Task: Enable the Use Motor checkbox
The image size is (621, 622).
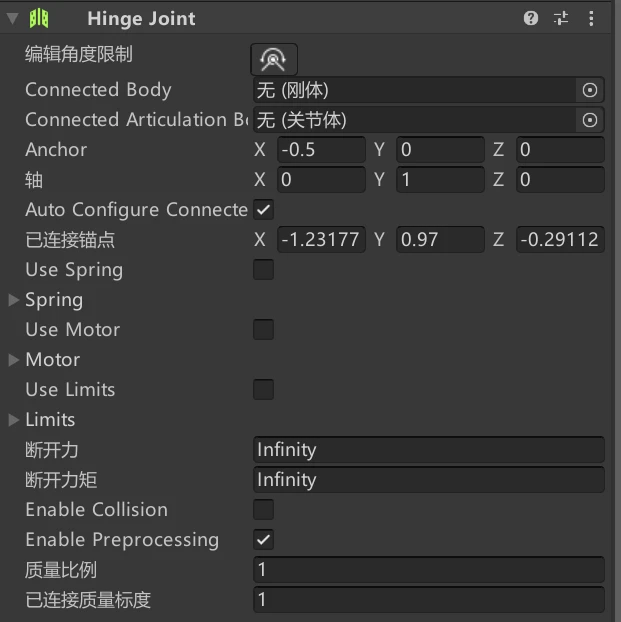Action: click(263, 330)
